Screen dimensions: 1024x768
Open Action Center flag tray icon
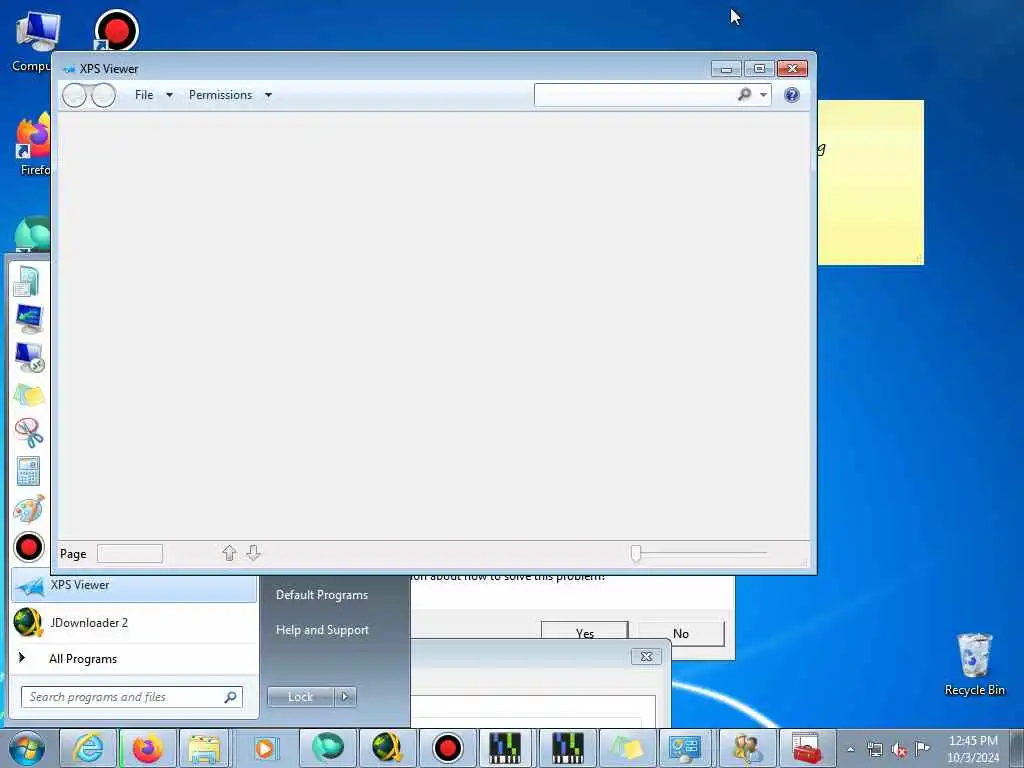click(x=922, y=748)
